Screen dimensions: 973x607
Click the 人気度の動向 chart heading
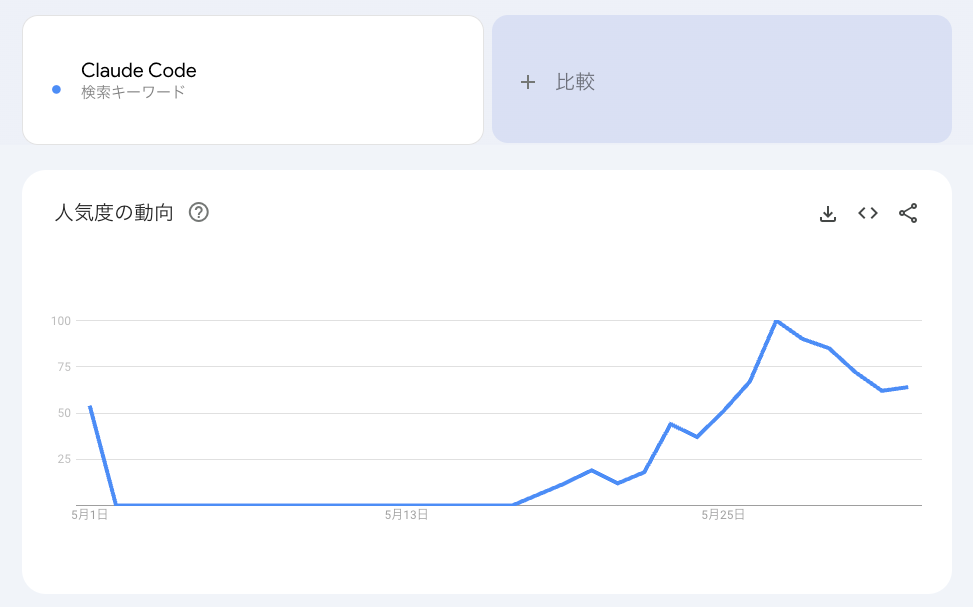click(114, 213)
